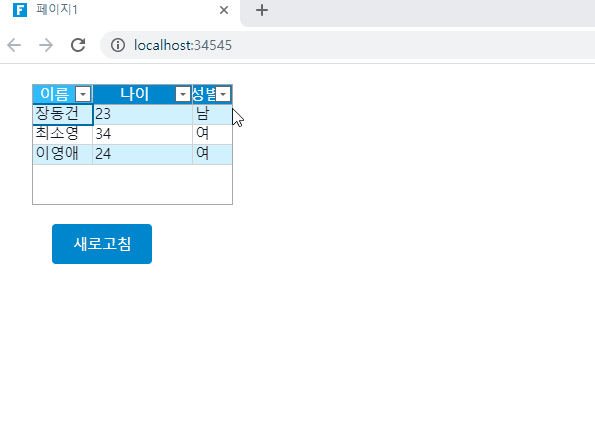The image size is (595, 441).
Task: Close the 페이지1 tab
Action: [x=224, y=10]
